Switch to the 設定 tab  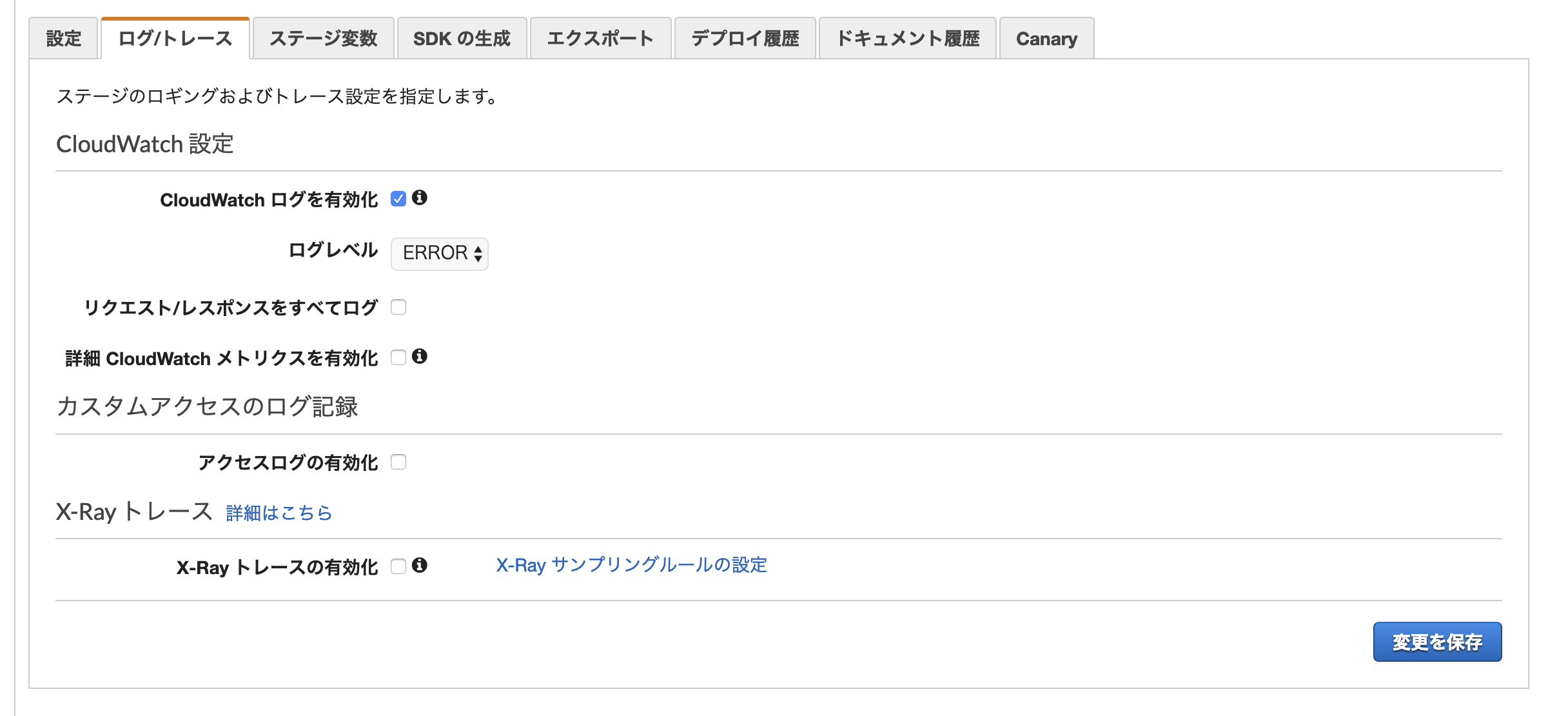pos(63,38)
